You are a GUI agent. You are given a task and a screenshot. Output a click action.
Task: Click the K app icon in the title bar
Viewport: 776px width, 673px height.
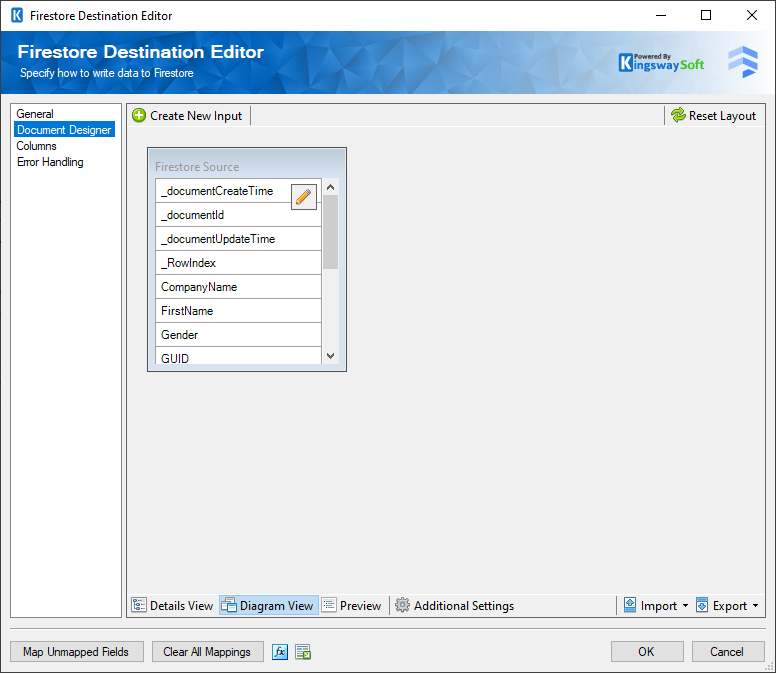(x=17, y=15)
